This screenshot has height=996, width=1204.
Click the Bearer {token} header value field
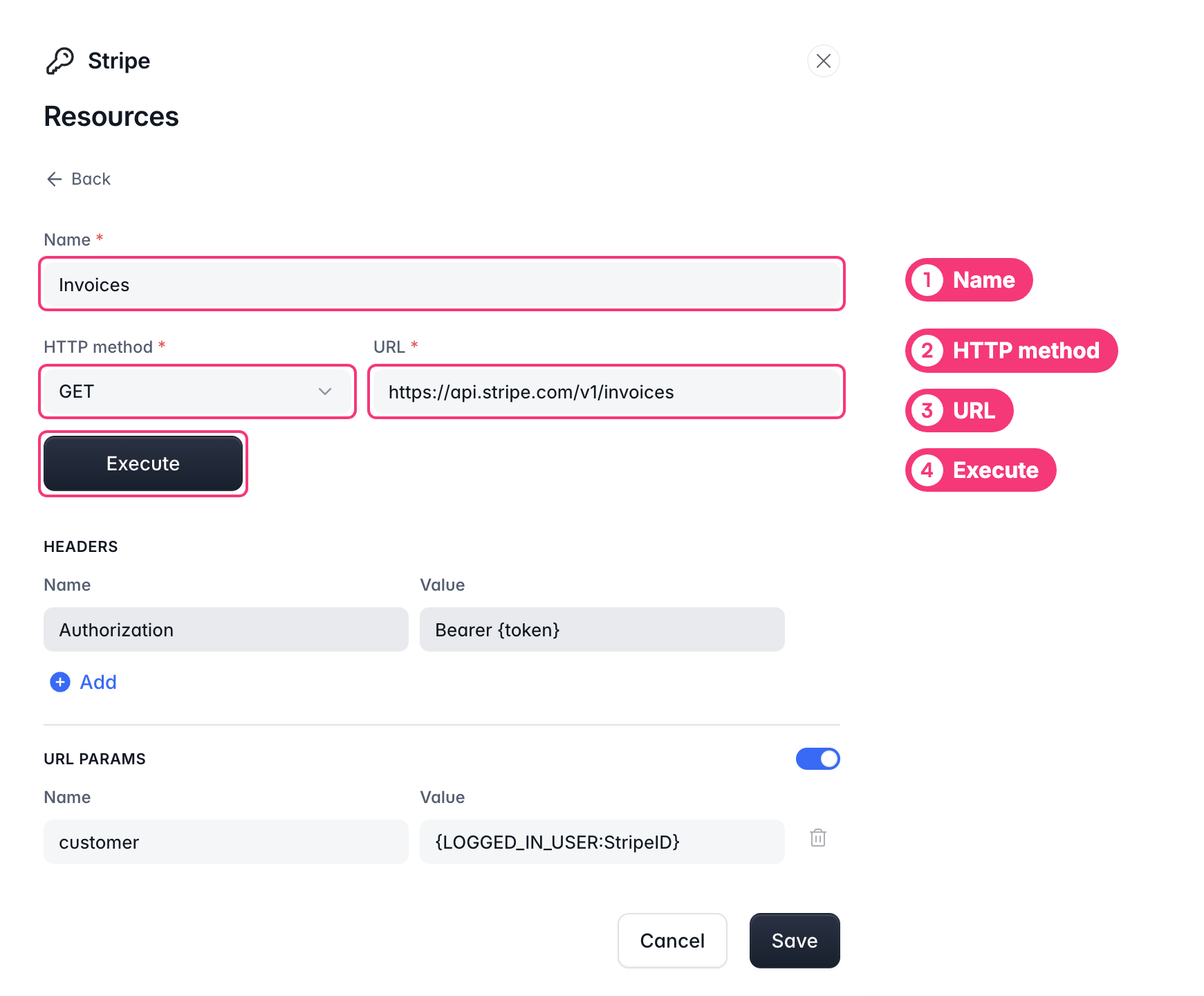(602, 629)
